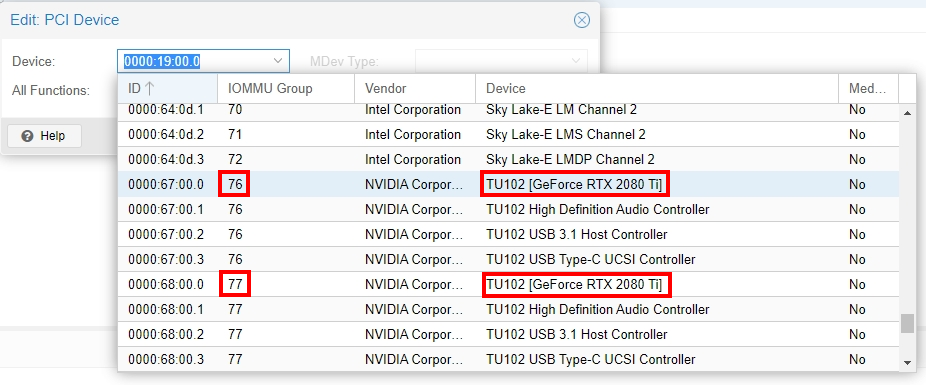Image resolution: width=926 pixels, height=385 pixels.
Task: Sort by the ID column header
Action: pos(167,89)
